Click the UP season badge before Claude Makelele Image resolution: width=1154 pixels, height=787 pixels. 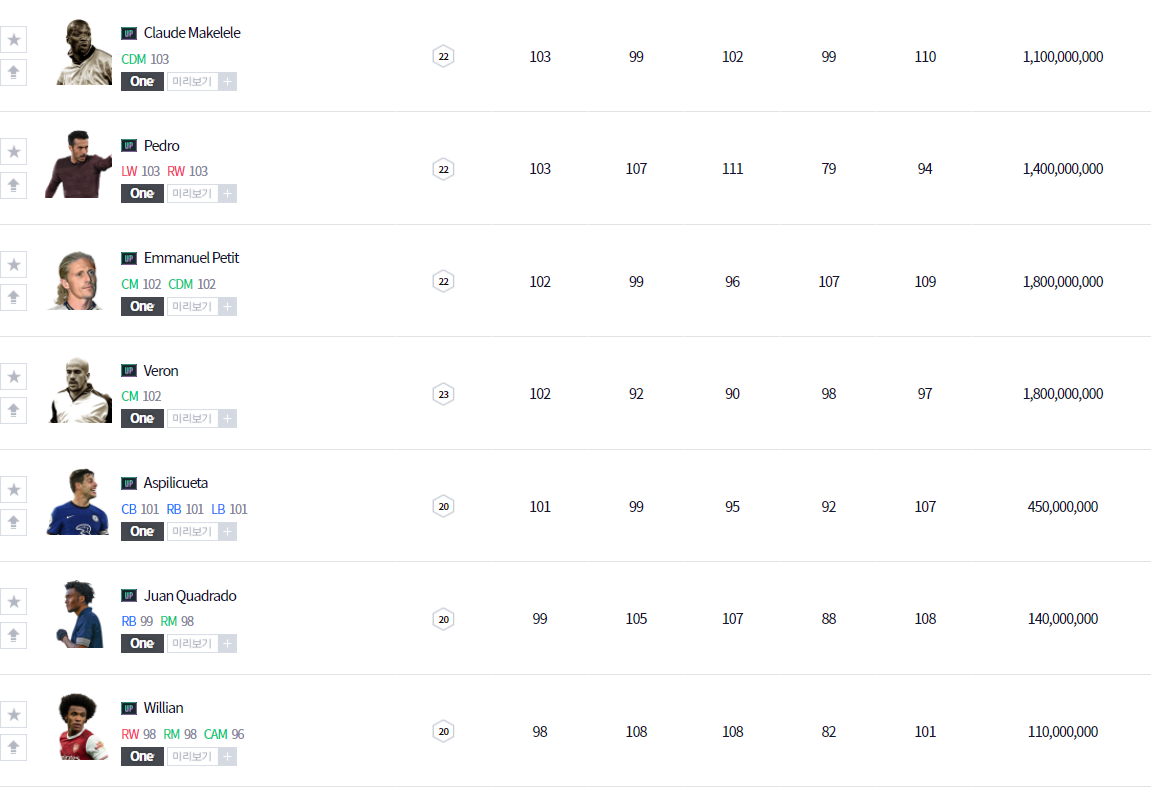(x=128, y=33)
